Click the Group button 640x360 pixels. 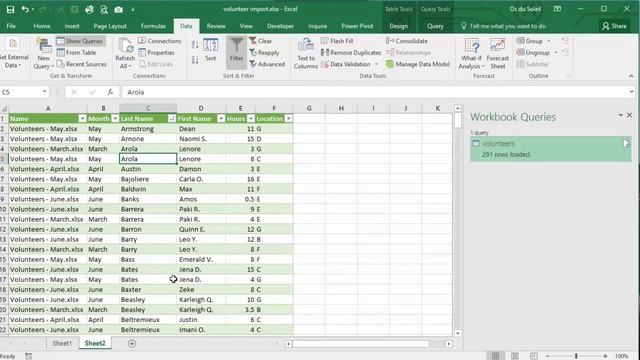[529, 41]
